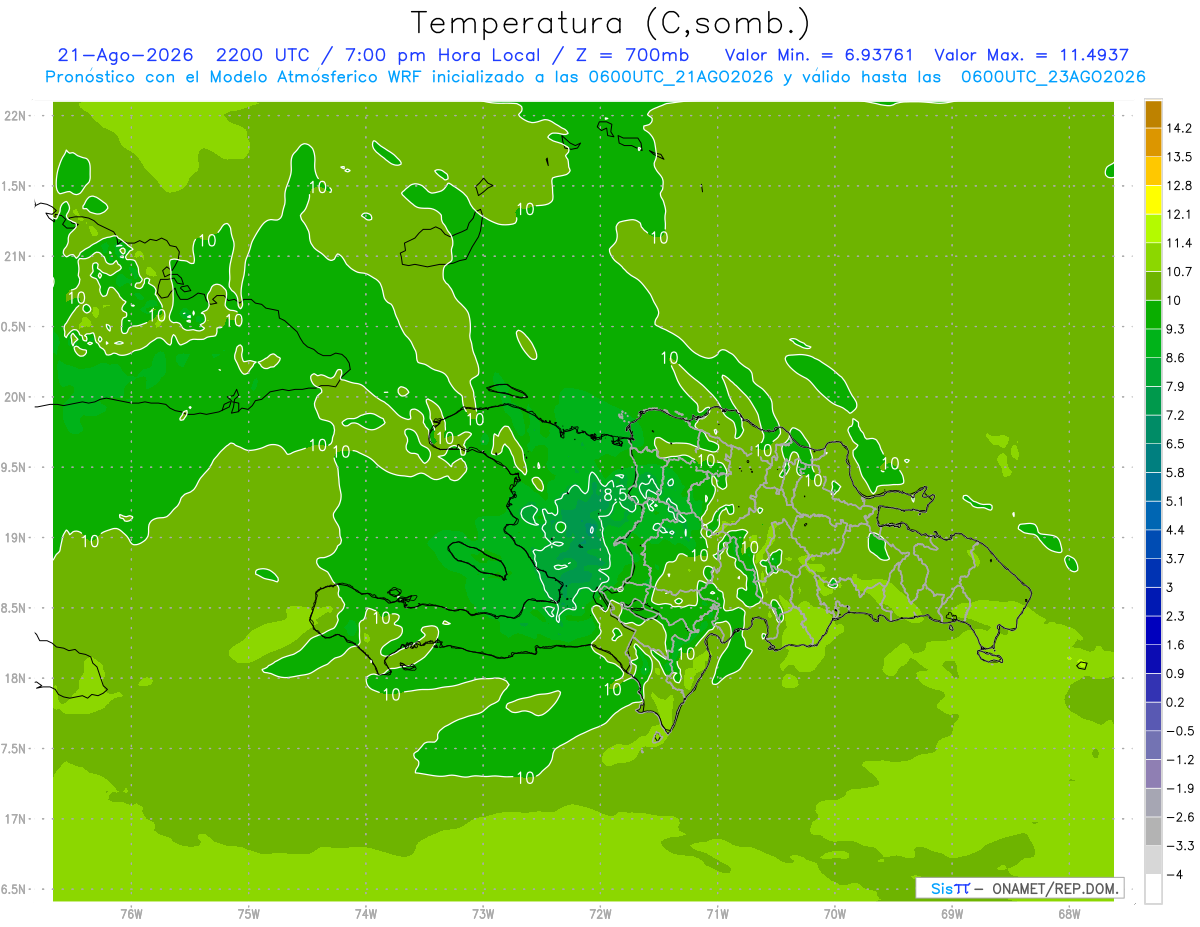This screenshot has width=1200, height=927.
Task: Click the 9.3 value on the color scale
Action: tap(1176, 329)
